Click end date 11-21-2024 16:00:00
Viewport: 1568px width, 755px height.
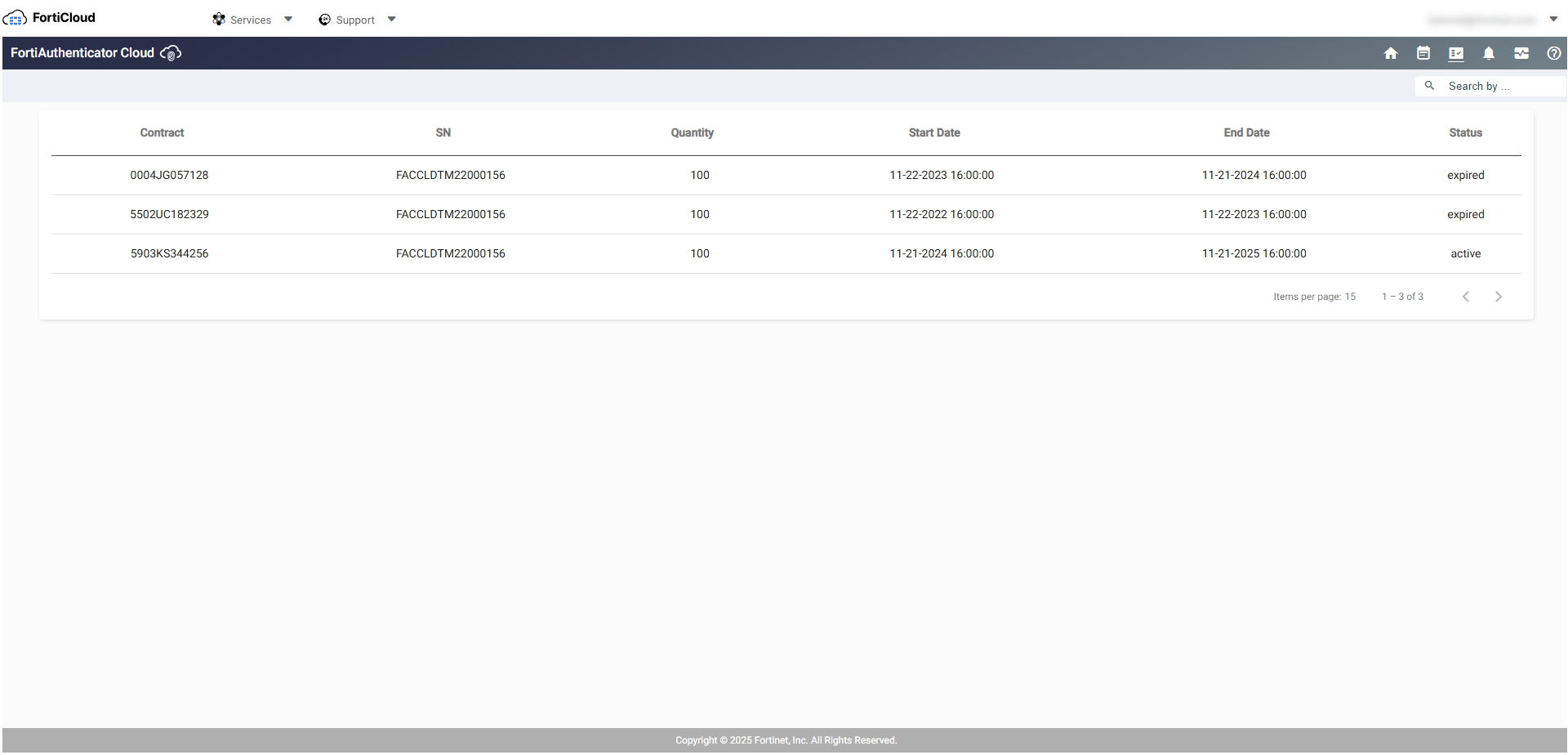point(1254,175)
